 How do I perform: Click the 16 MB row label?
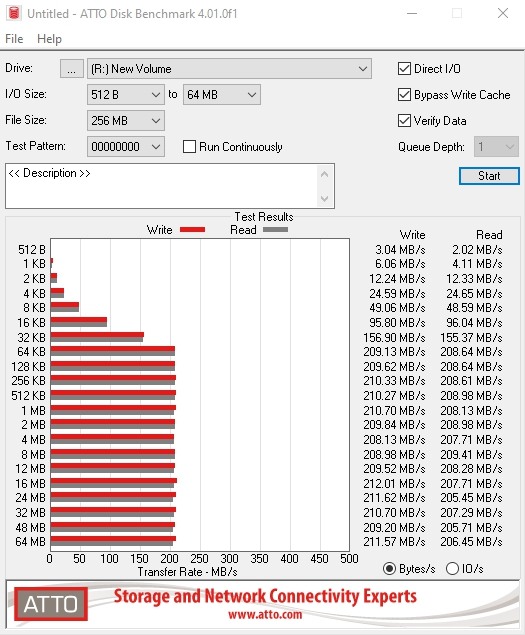pyautogui.click(x=30, y=484)
